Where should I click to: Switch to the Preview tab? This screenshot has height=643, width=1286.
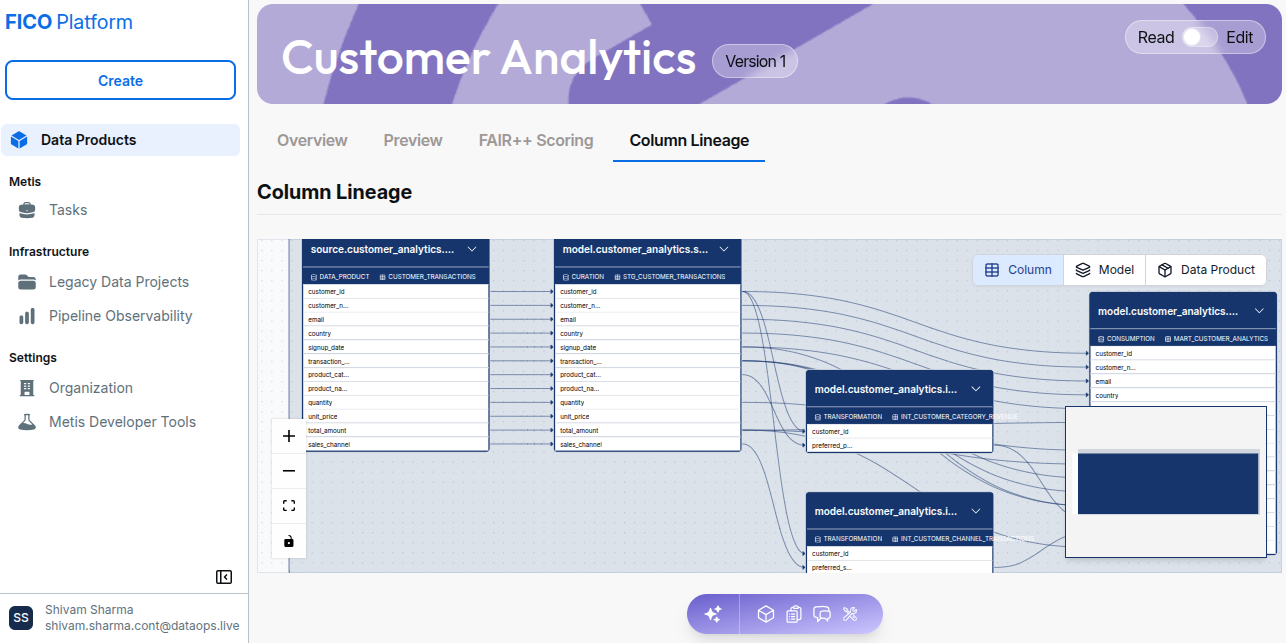tap(413, 141)
